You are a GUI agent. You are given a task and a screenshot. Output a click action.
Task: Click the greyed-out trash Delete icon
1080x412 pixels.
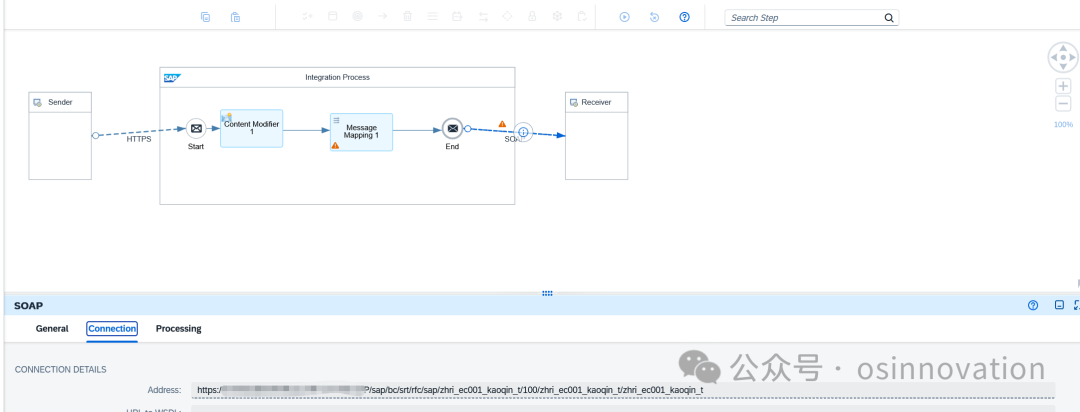(x=408, y=17)
